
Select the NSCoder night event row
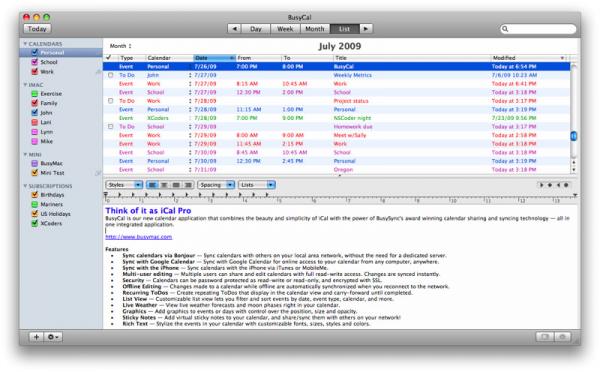pyautogui.click(x=336, y=118)
